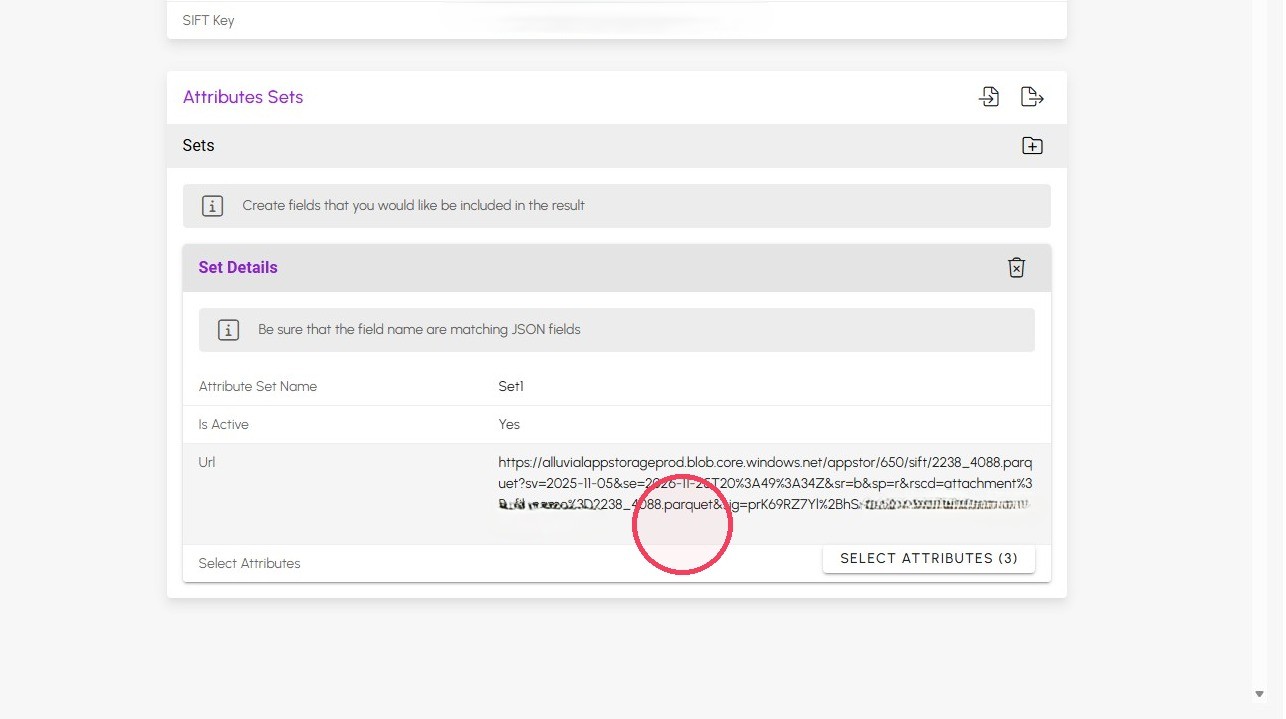The width and height of the screenshot is (1286, 719).
Task: Open the SELECT ATTRIBUTES (3) button
Action: (929, 559)
